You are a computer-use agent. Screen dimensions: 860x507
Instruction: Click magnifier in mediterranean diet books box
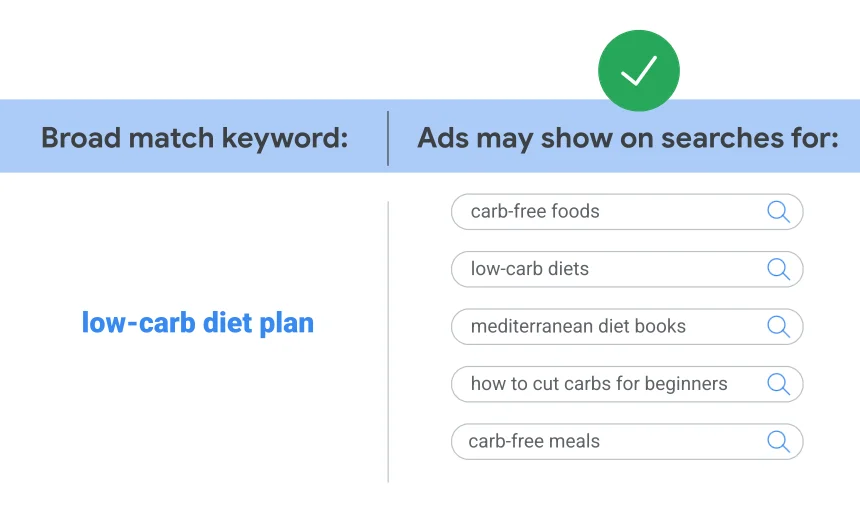[778, 326]
